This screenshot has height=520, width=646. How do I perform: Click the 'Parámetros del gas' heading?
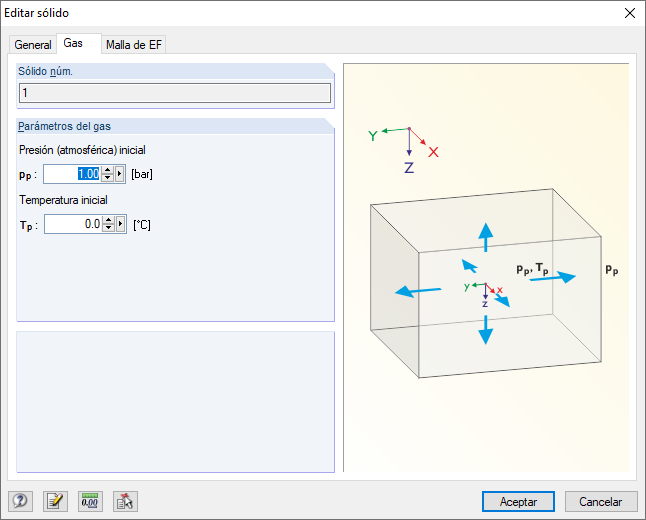coord(64,126)
